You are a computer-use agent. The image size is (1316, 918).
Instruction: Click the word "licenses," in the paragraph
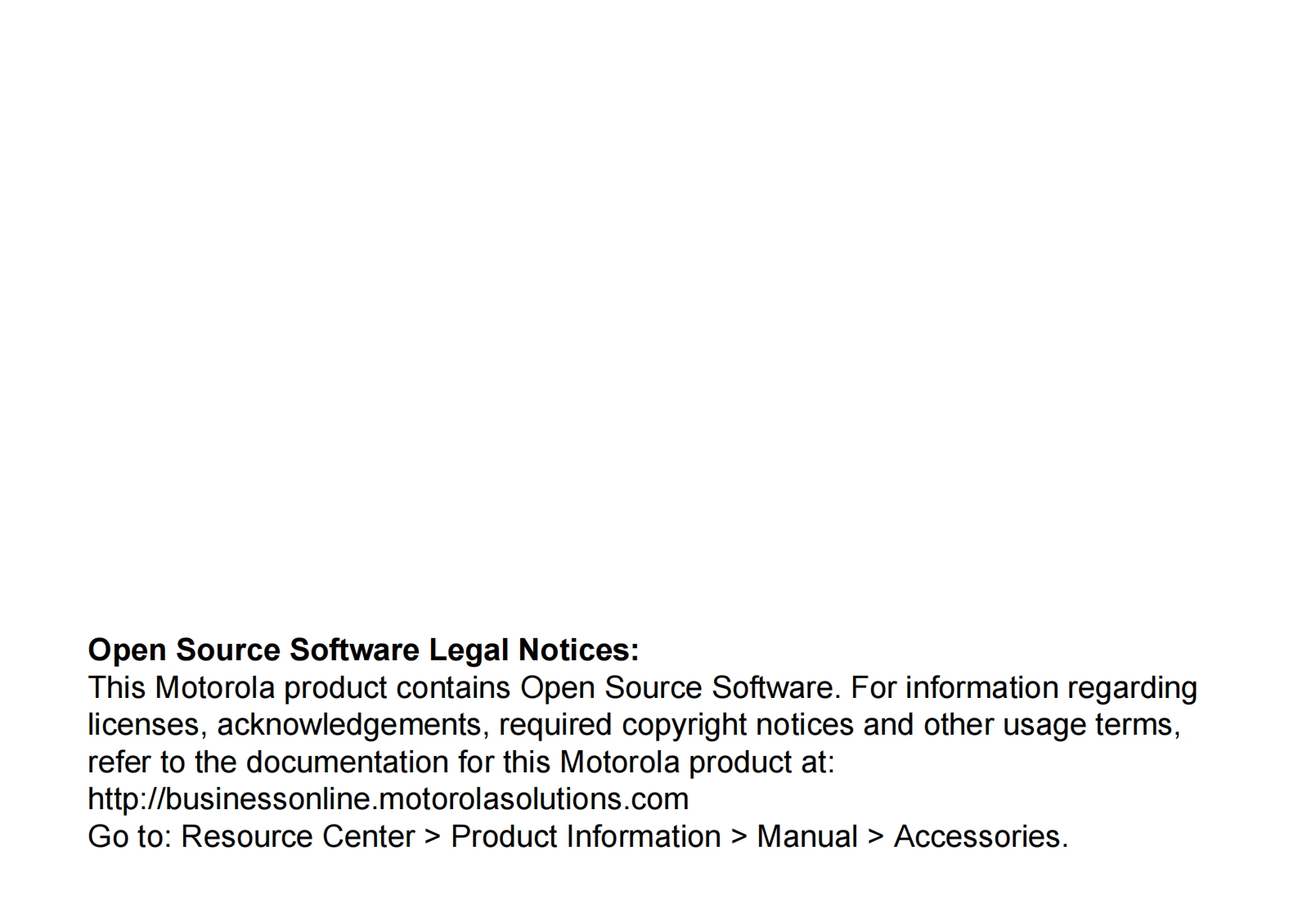pyautogui.click(x=147, y=725)
